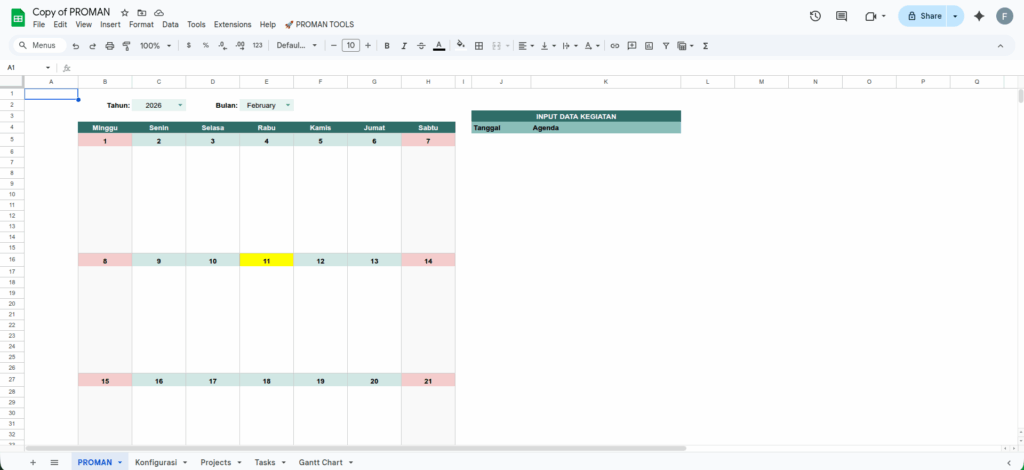Add a new sheet with plus button
1024x470 pixels.
(x=33, y=462)
